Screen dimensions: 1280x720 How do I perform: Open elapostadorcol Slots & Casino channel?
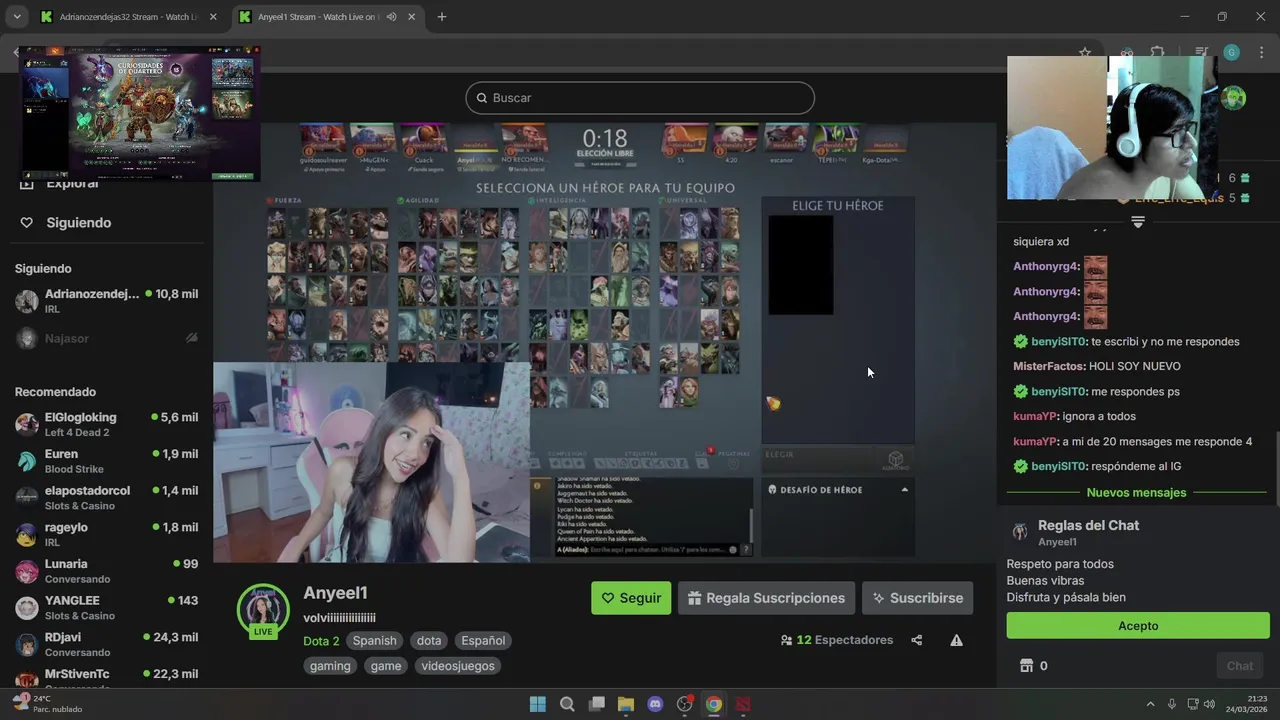pos(106,498)
